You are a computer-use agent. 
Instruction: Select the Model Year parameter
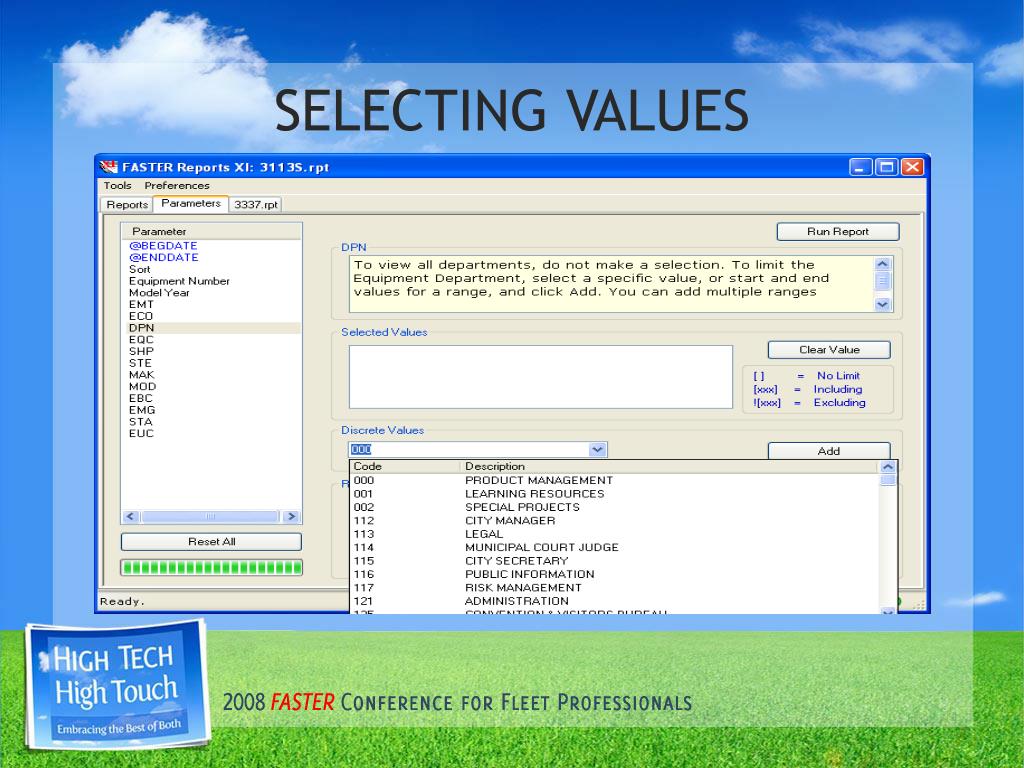(159, 293)
